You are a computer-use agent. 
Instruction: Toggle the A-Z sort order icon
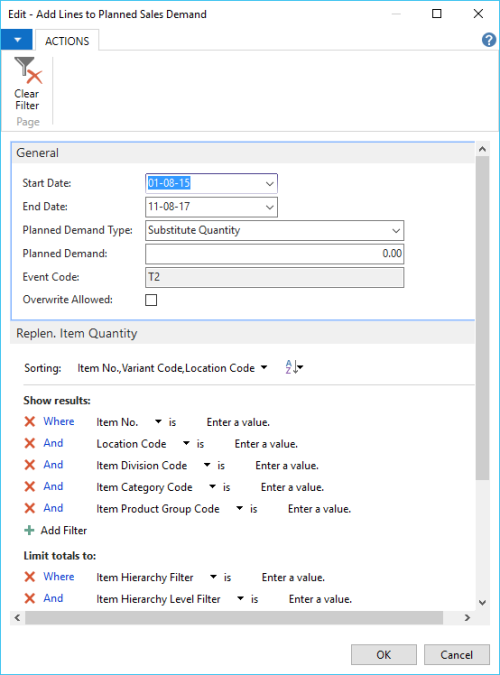[294, 367]
